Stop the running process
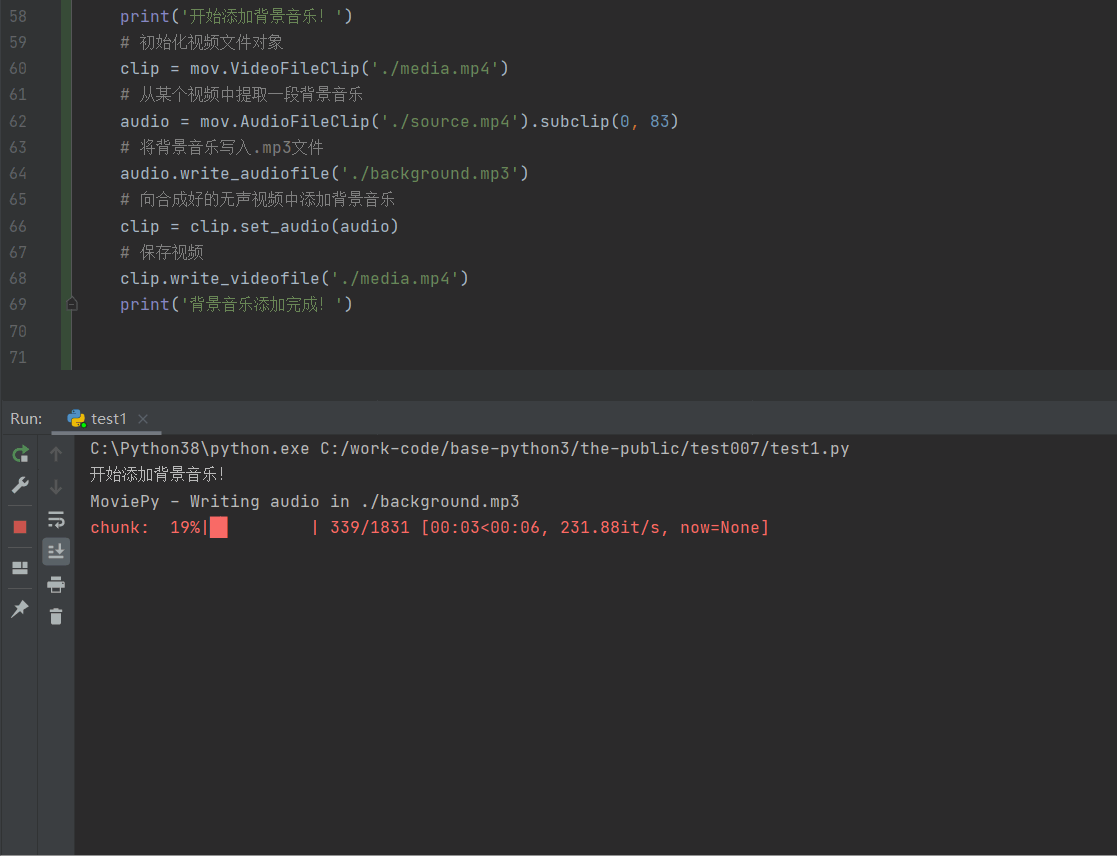This screenshot has width=1117, height=856. [20, 527]
